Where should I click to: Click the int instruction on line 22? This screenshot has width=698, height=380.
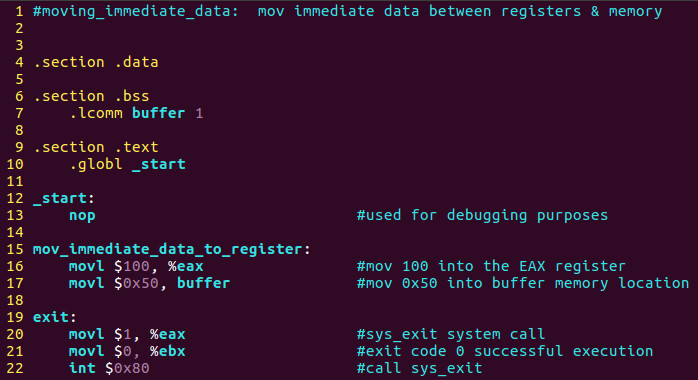click(82, 368)
